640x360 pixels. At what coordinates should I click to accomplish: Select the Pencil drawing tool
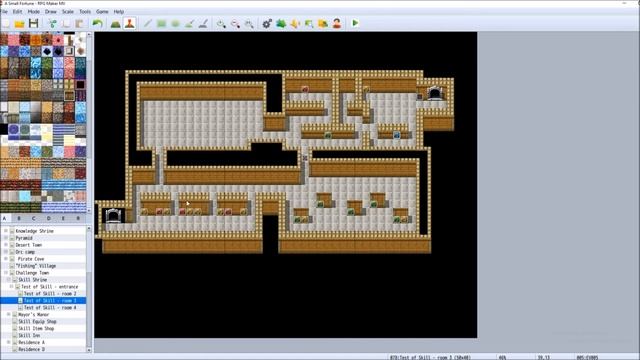tap(148, 23)
